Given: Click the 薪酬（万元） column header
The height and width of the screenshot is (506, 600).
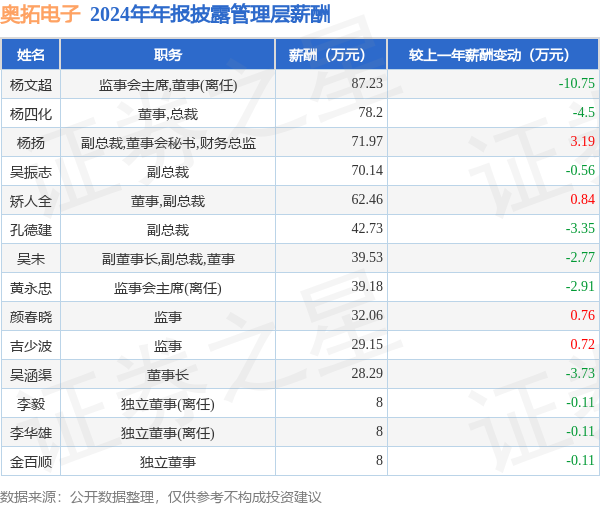Looking at the screenshot, I should pos(331,55).
